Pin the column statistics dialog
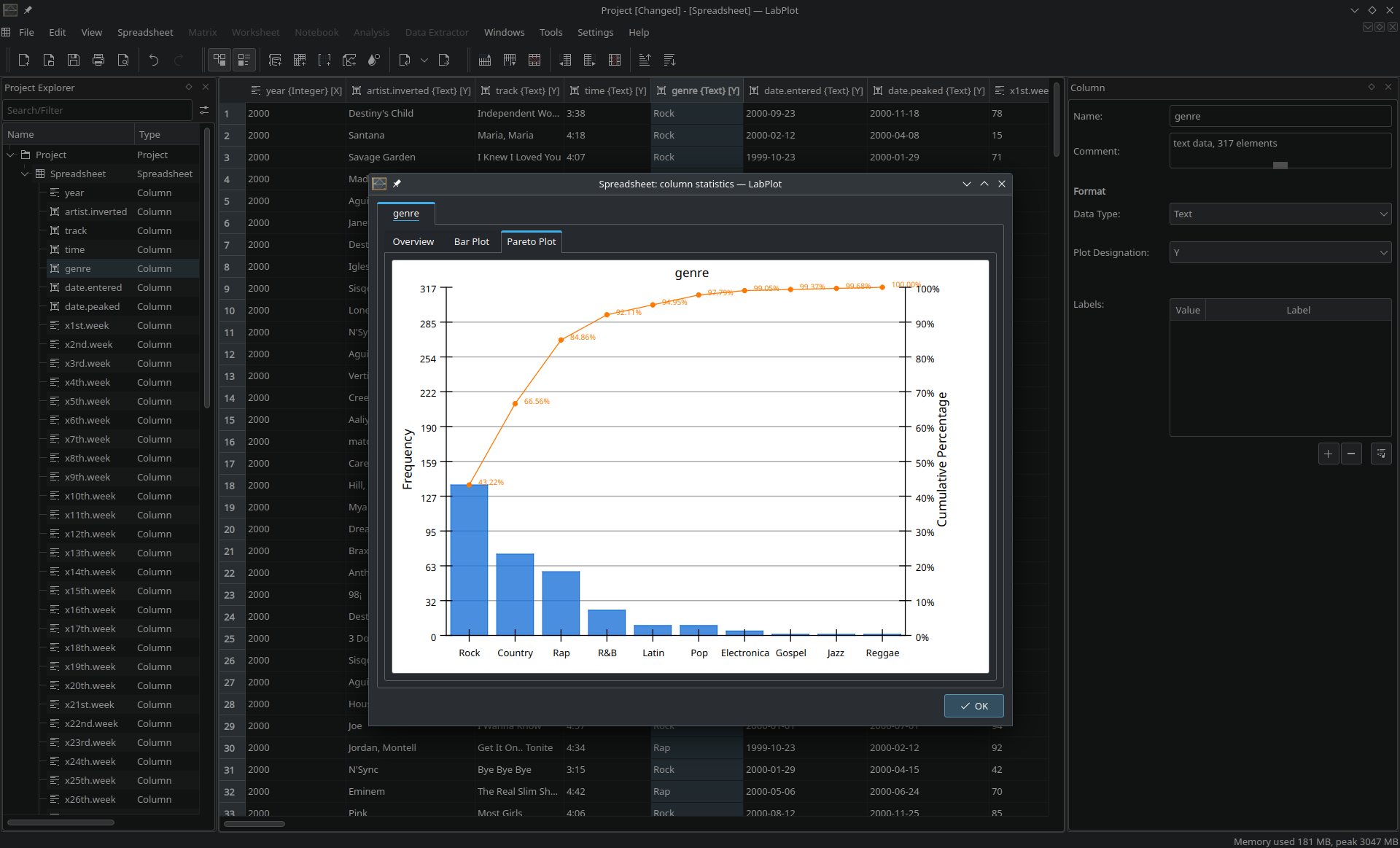1400x848 pixels. tap(397, 184)
